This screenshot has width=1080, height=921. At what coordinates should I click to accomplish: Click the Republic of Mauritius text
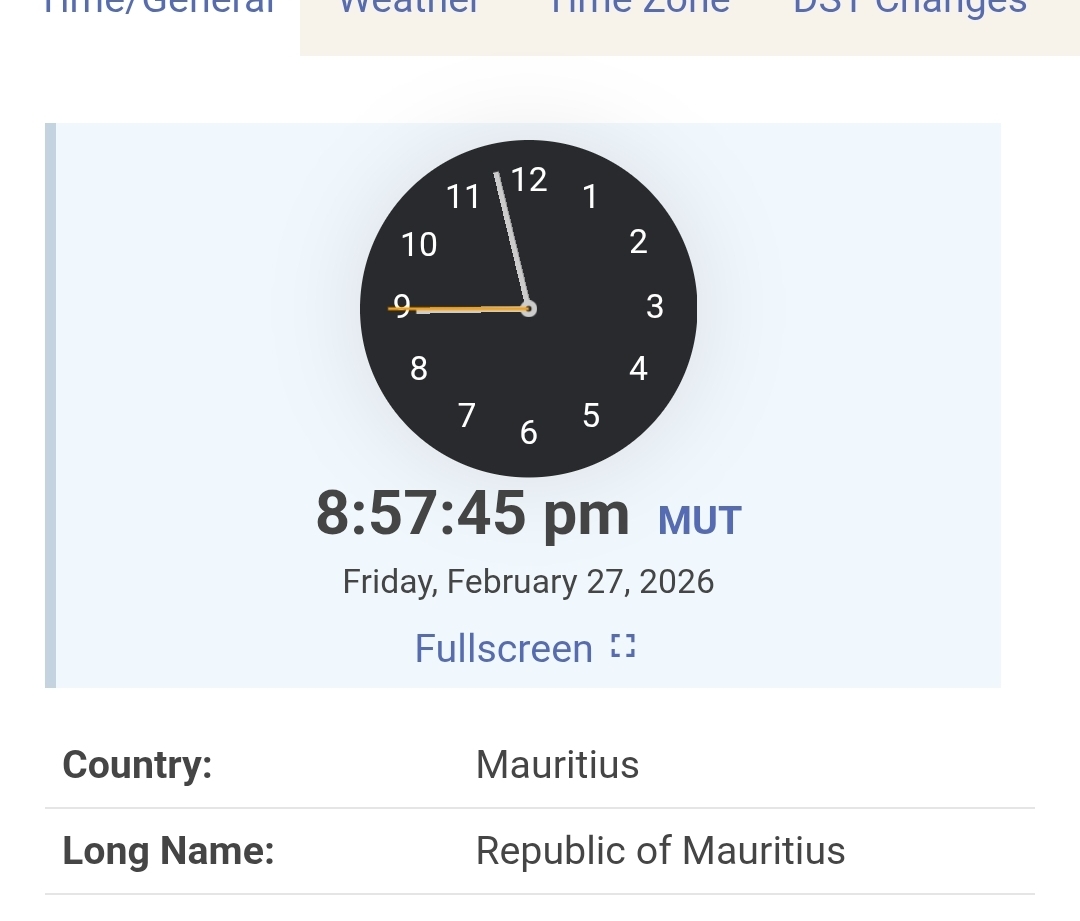coord(660,851)
